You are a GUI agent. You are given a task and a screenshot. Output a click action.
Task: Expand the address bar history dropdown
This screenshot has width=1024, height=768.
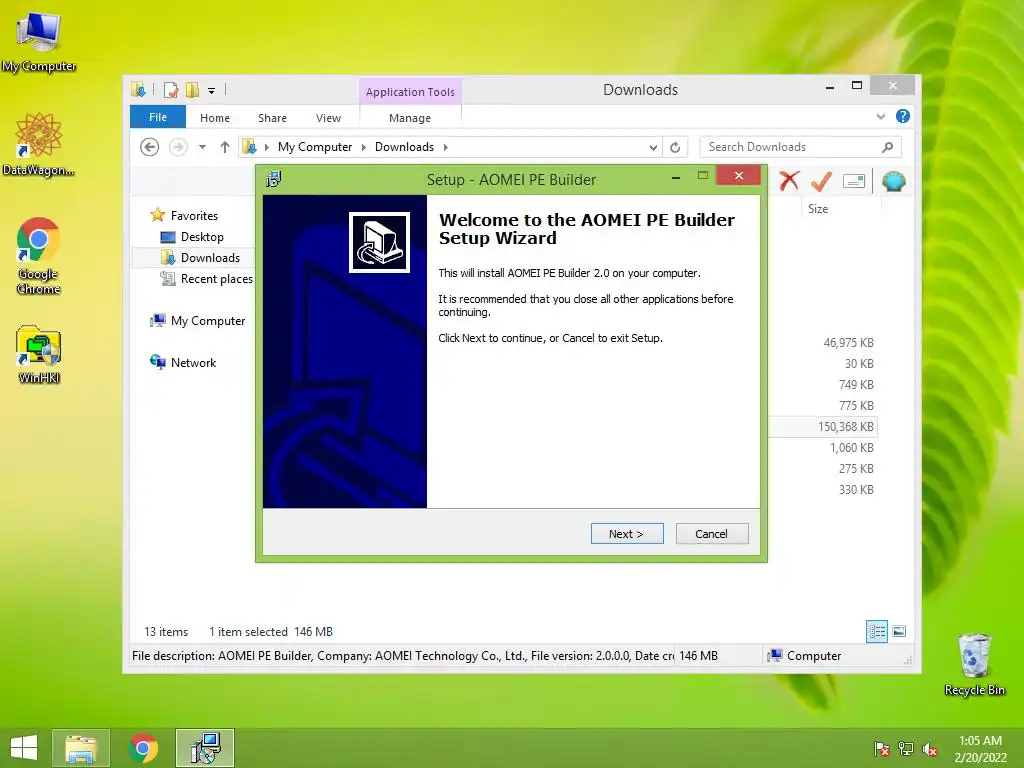pyautogui.click(x=652, y=148)
